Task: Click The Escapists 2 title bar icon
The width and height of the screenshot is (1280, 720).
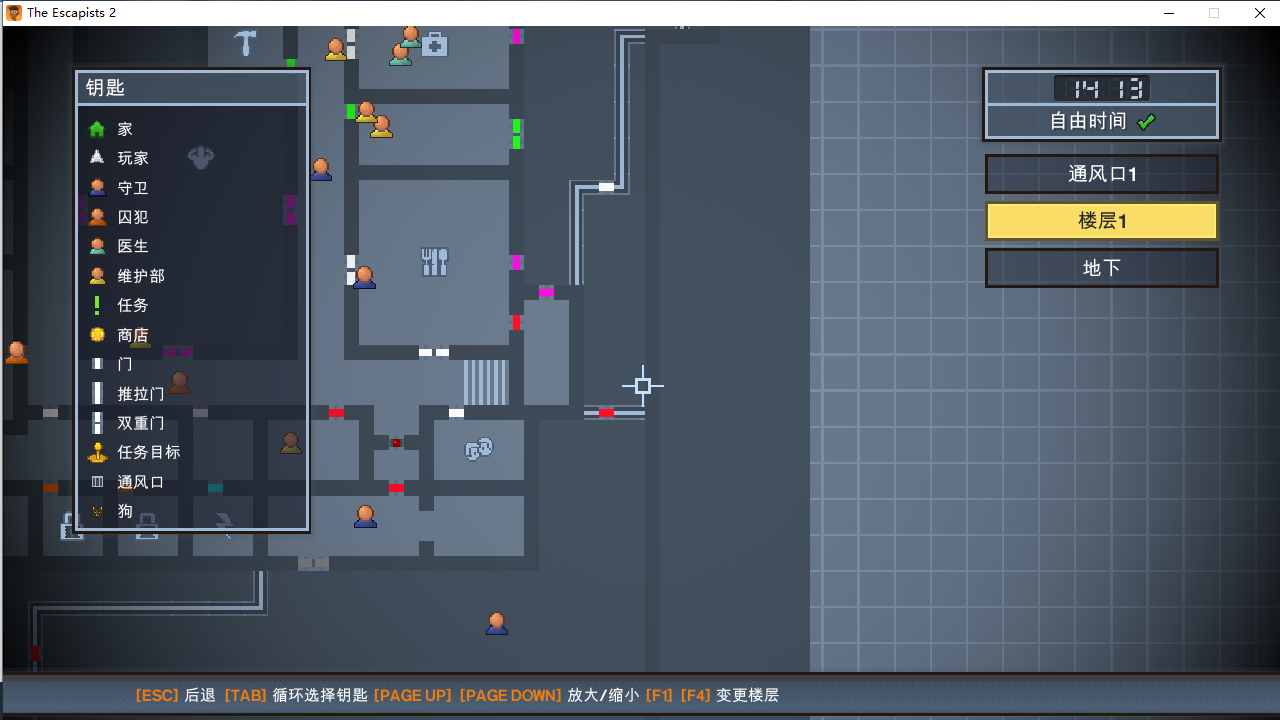Action: pos(14,13)
